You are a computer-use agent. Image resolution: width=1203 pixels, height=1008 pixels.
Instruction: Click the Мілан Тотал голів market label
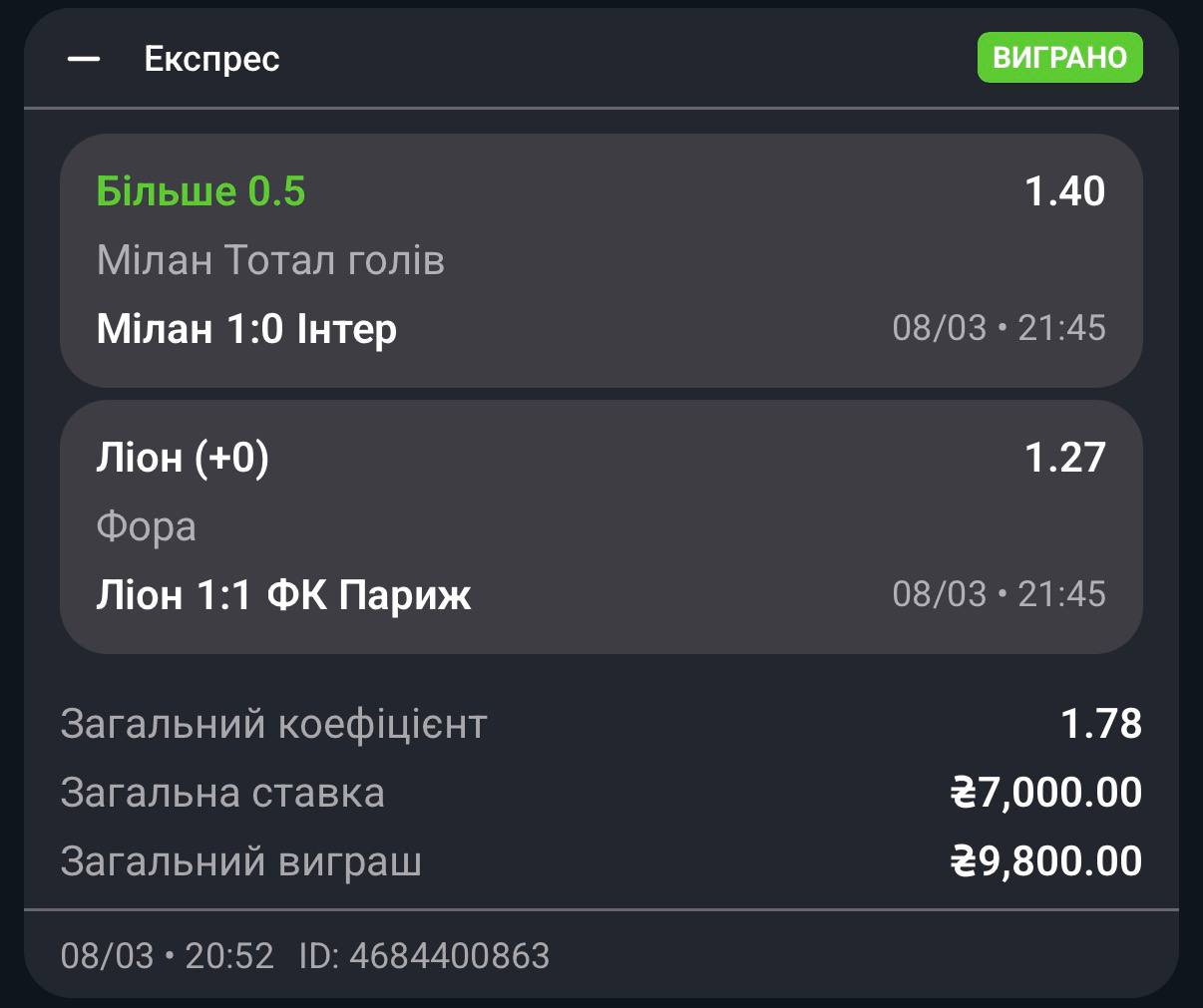(270, 260)
